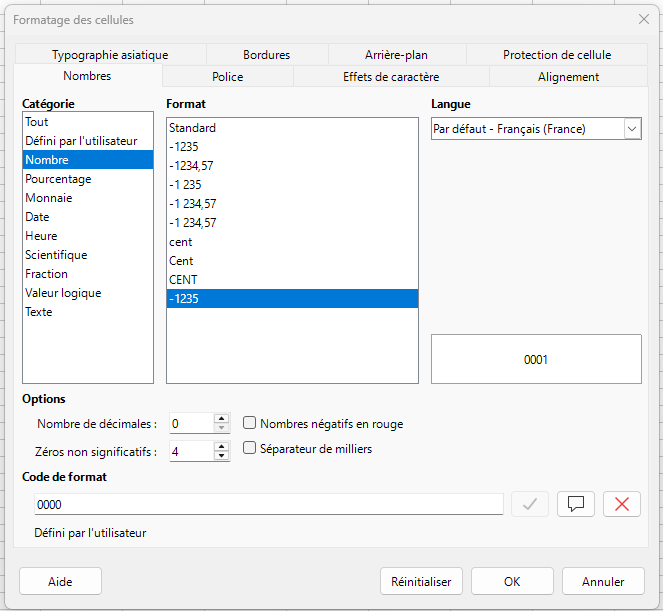Click the edit comment speech bubble icon
The width and height of the screenshot is (663, 611).
pos(575,504)
